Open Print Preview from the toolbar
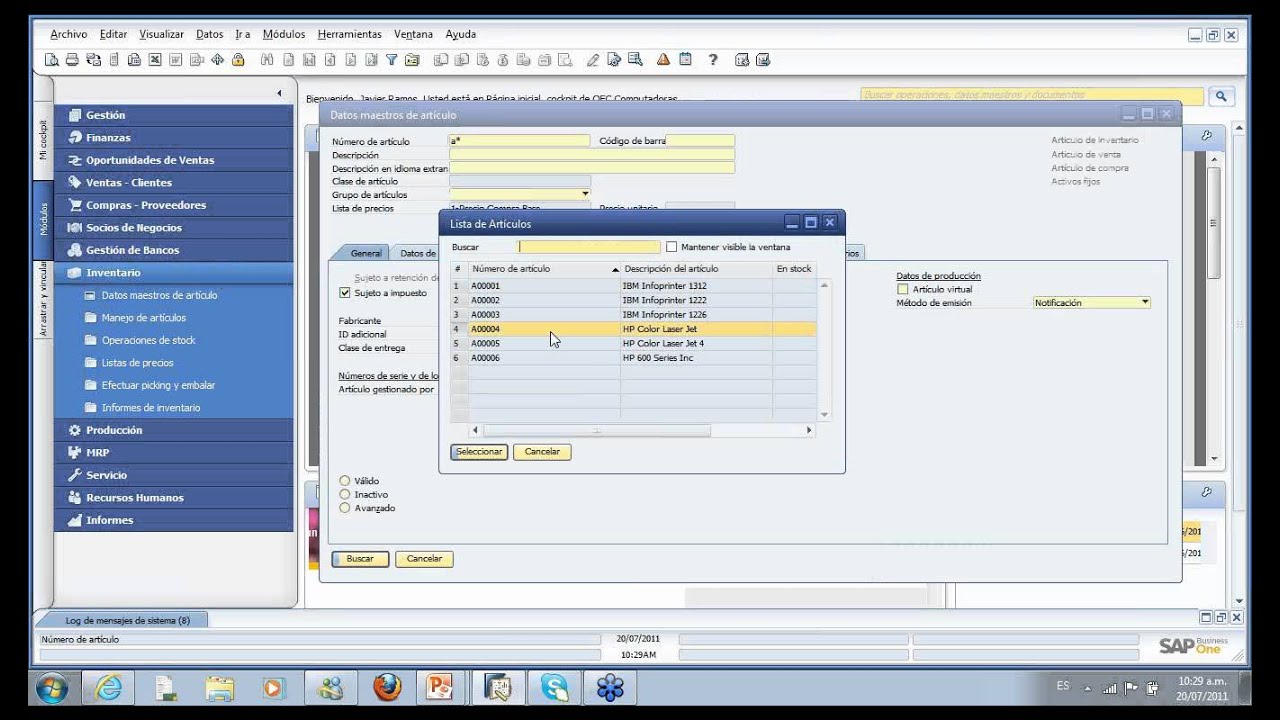The width and height of the screenshot is (1280, 720). 52,60
